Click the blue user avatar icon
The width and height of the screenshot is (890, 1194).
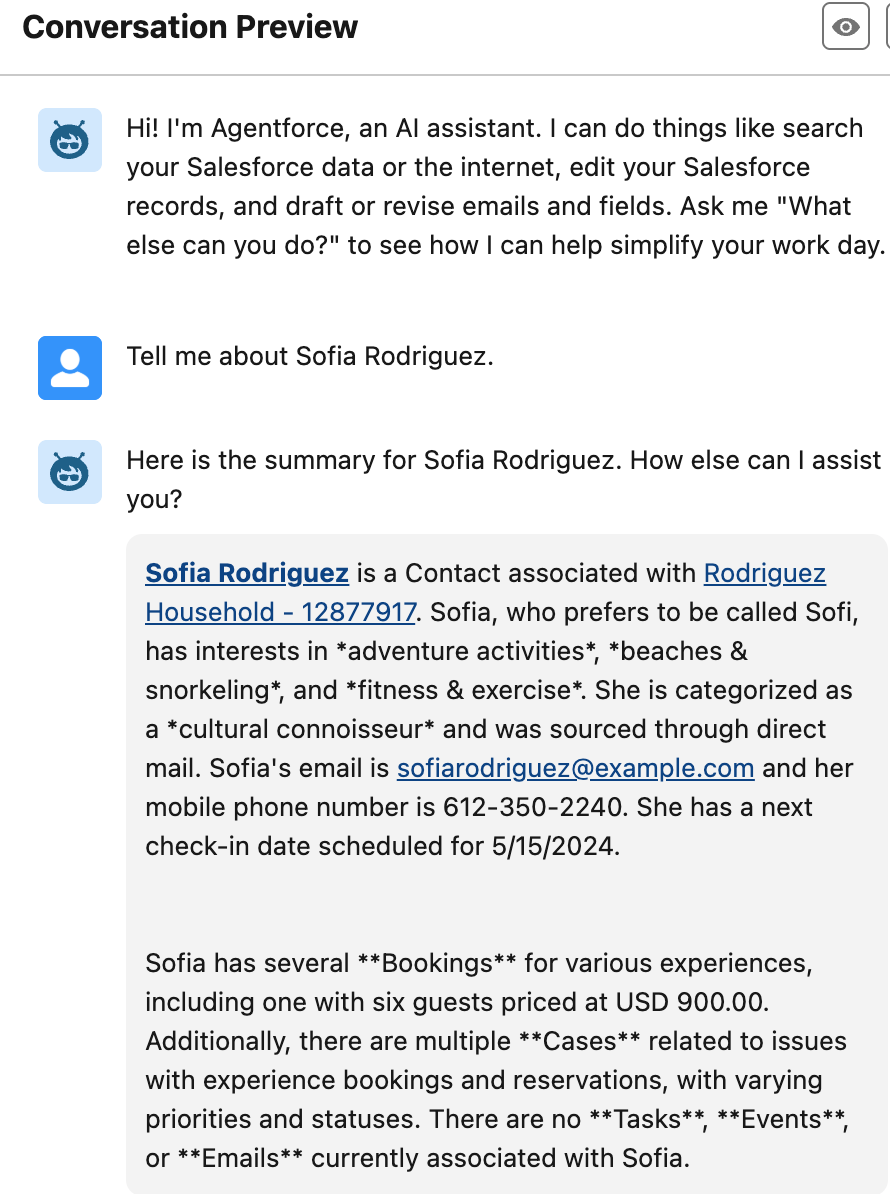pos(70,368)
